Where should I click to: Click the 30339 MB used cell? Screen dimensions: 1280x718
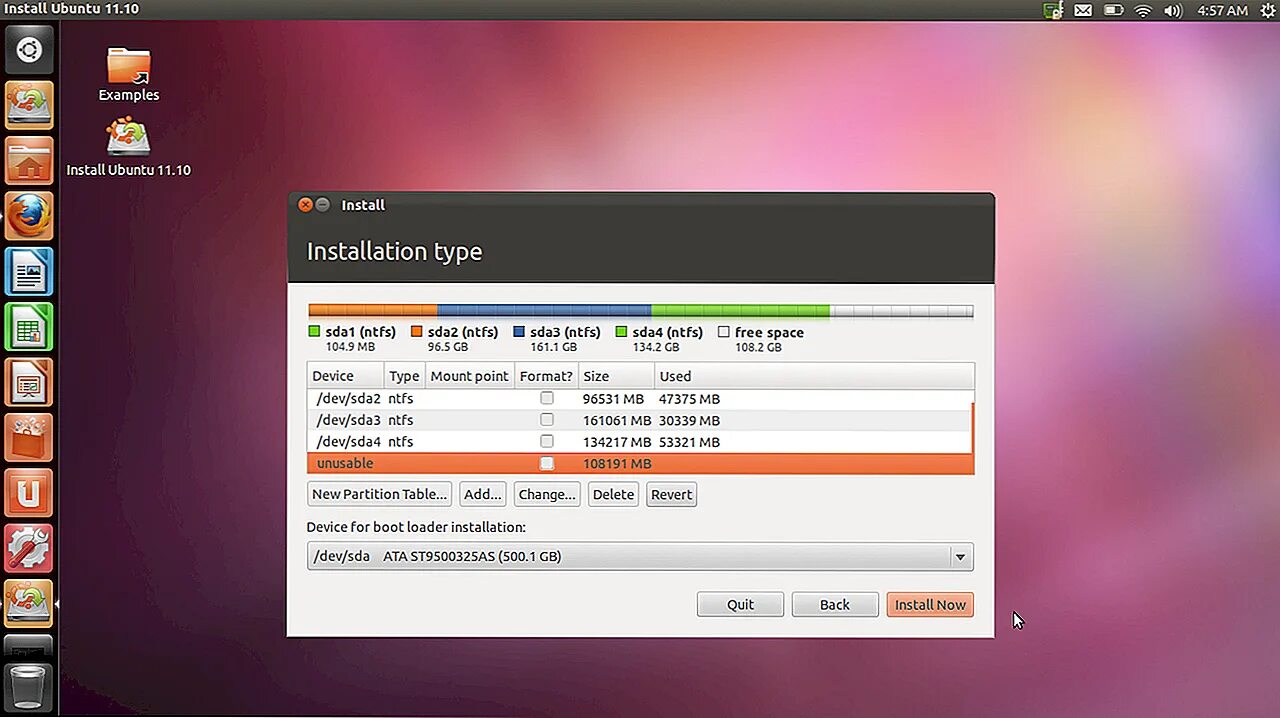689,420
